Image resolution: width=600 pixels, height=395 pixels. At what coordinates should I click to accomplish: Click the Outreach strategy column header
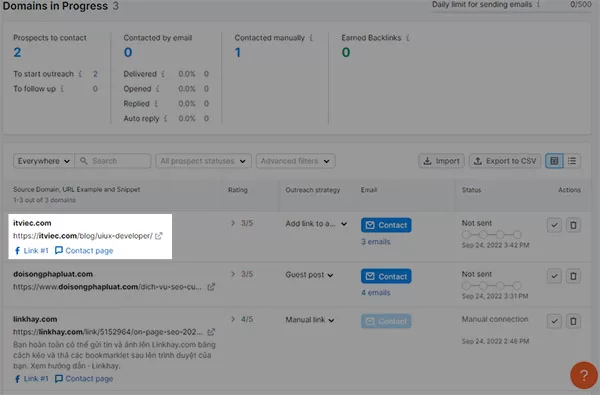(x=313, y=190)
